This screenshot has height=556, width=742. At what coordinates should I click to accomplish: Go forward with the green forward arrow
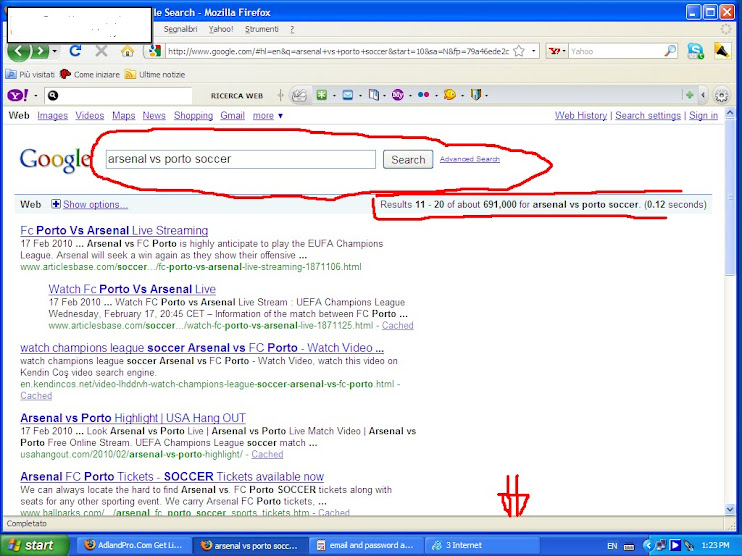(x=41, y=51)
